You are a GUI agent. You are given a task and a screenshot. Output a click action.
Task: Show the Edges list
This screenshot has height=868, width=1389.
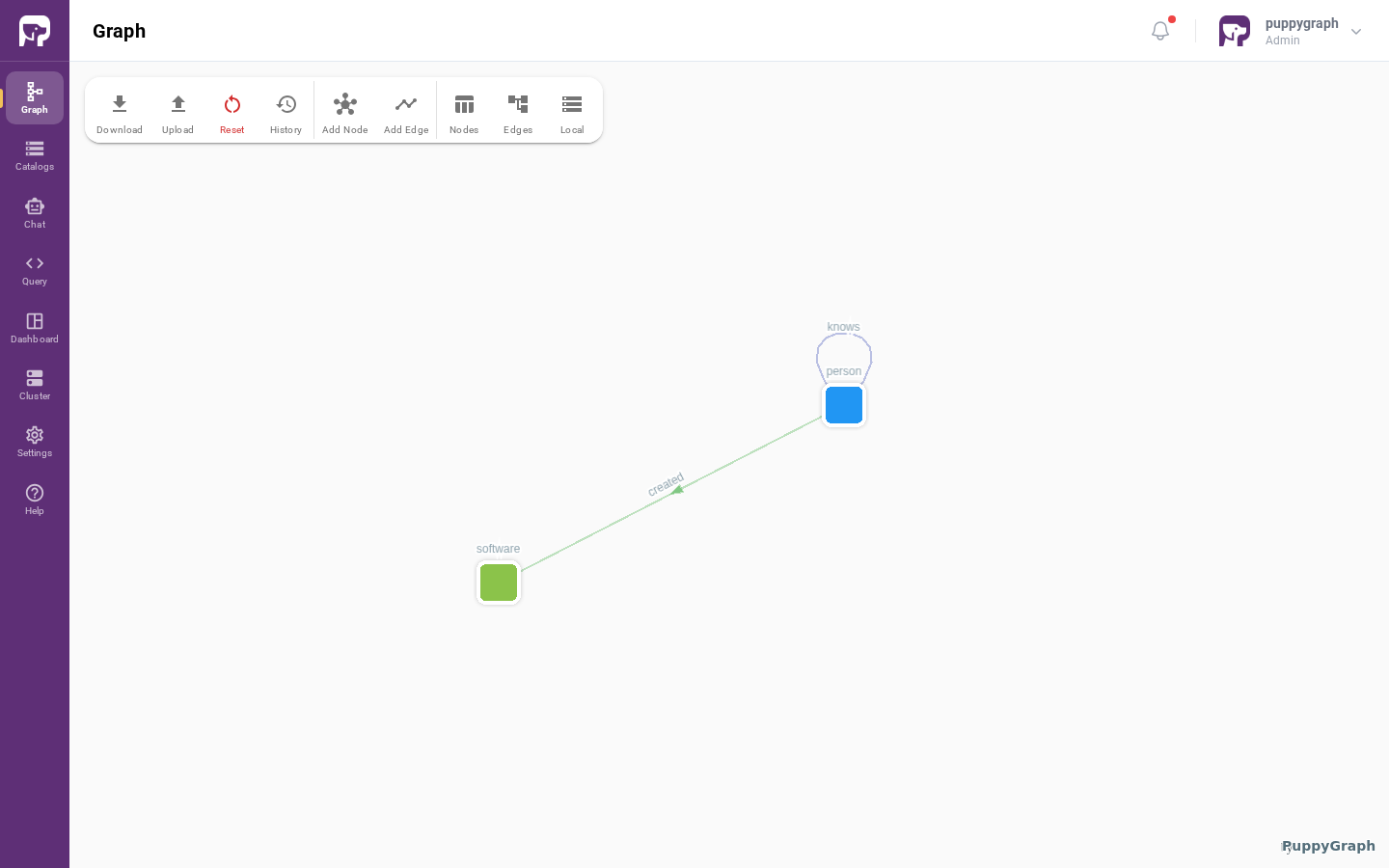(x=518, y=113)
